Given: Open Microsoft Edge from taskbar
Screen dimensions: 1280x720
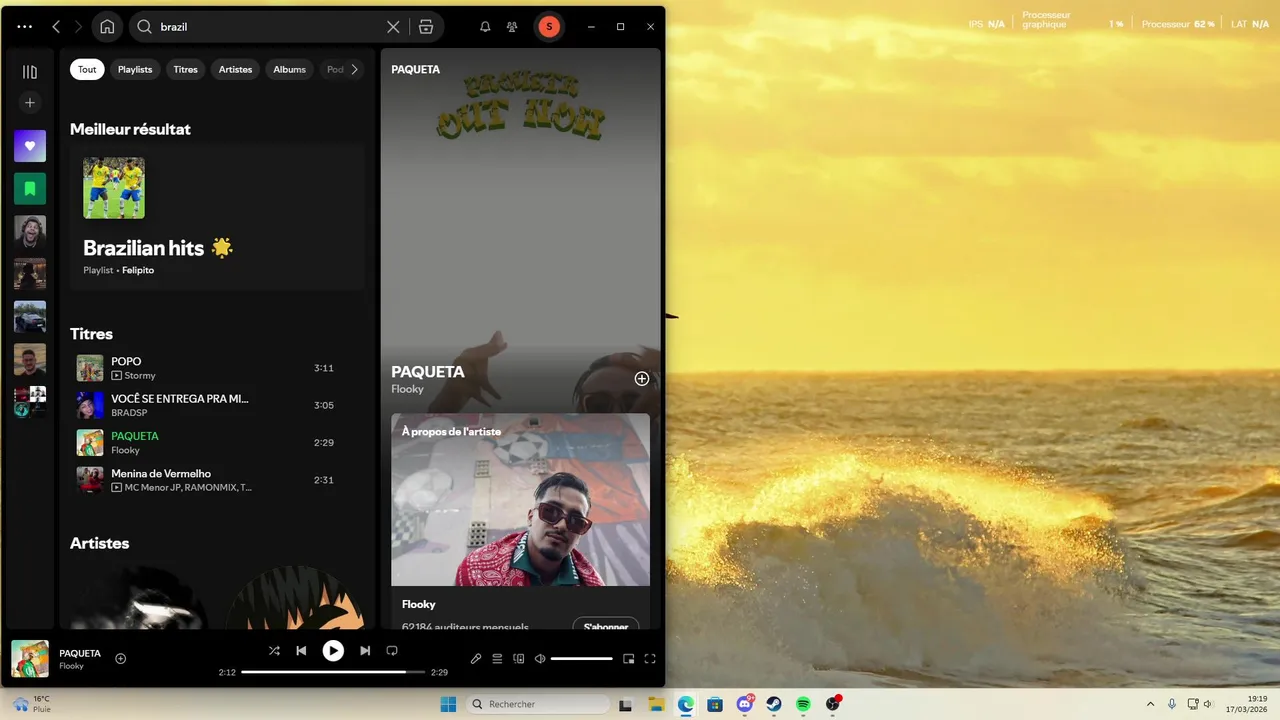Looking at the screenshot, I should point(686,704).
